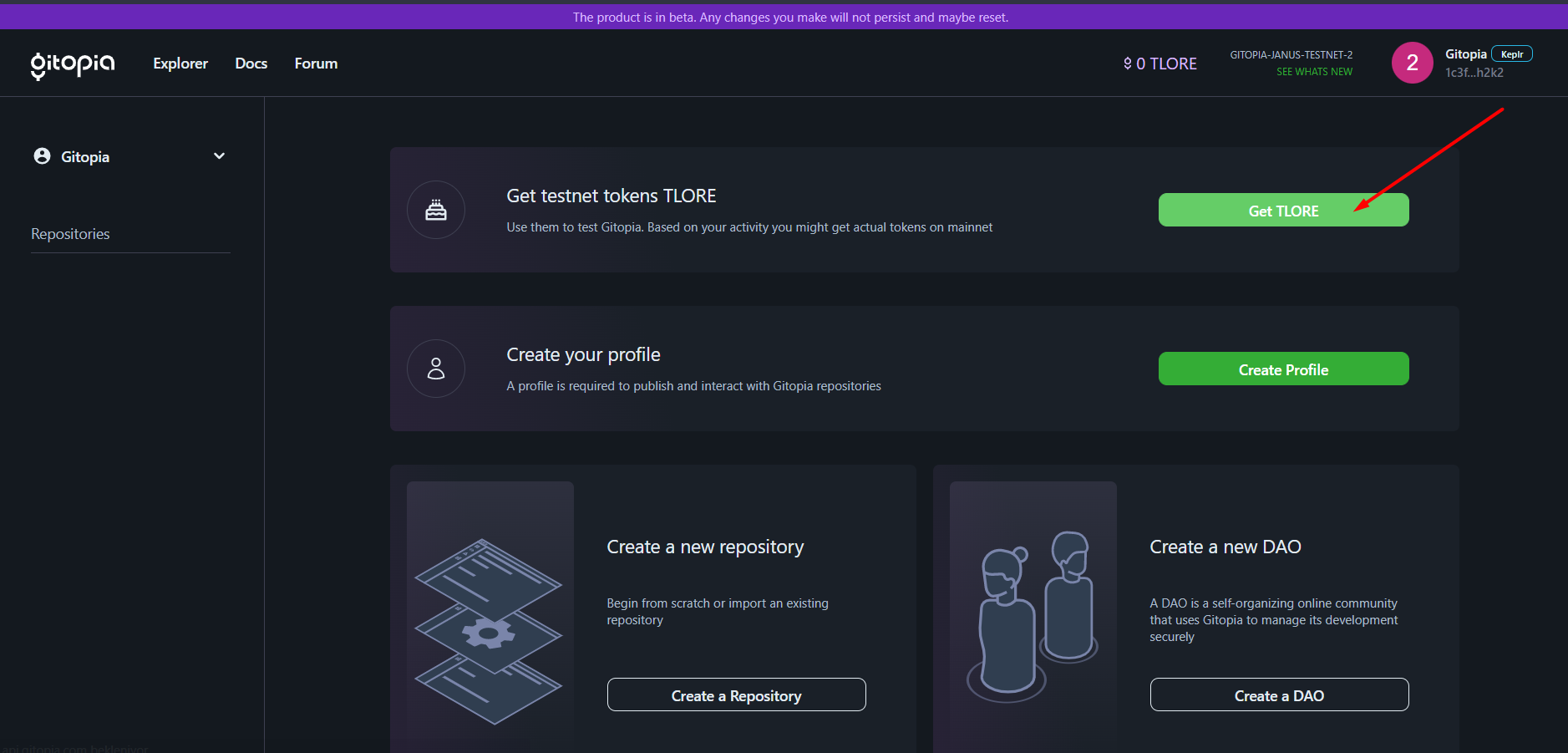Click wallet address 1c3f...h2k2
The height and width of the screenshot is (753, 1568).
tap(1474, 73)
